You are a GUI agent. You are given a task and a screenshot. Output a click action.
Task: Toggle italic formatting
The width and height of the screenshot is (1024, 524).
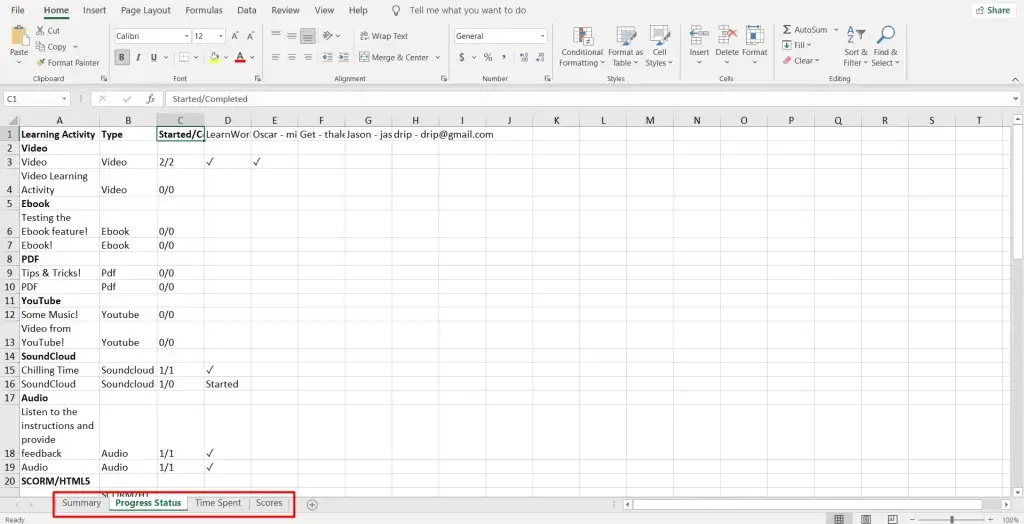tap(140, 58)
